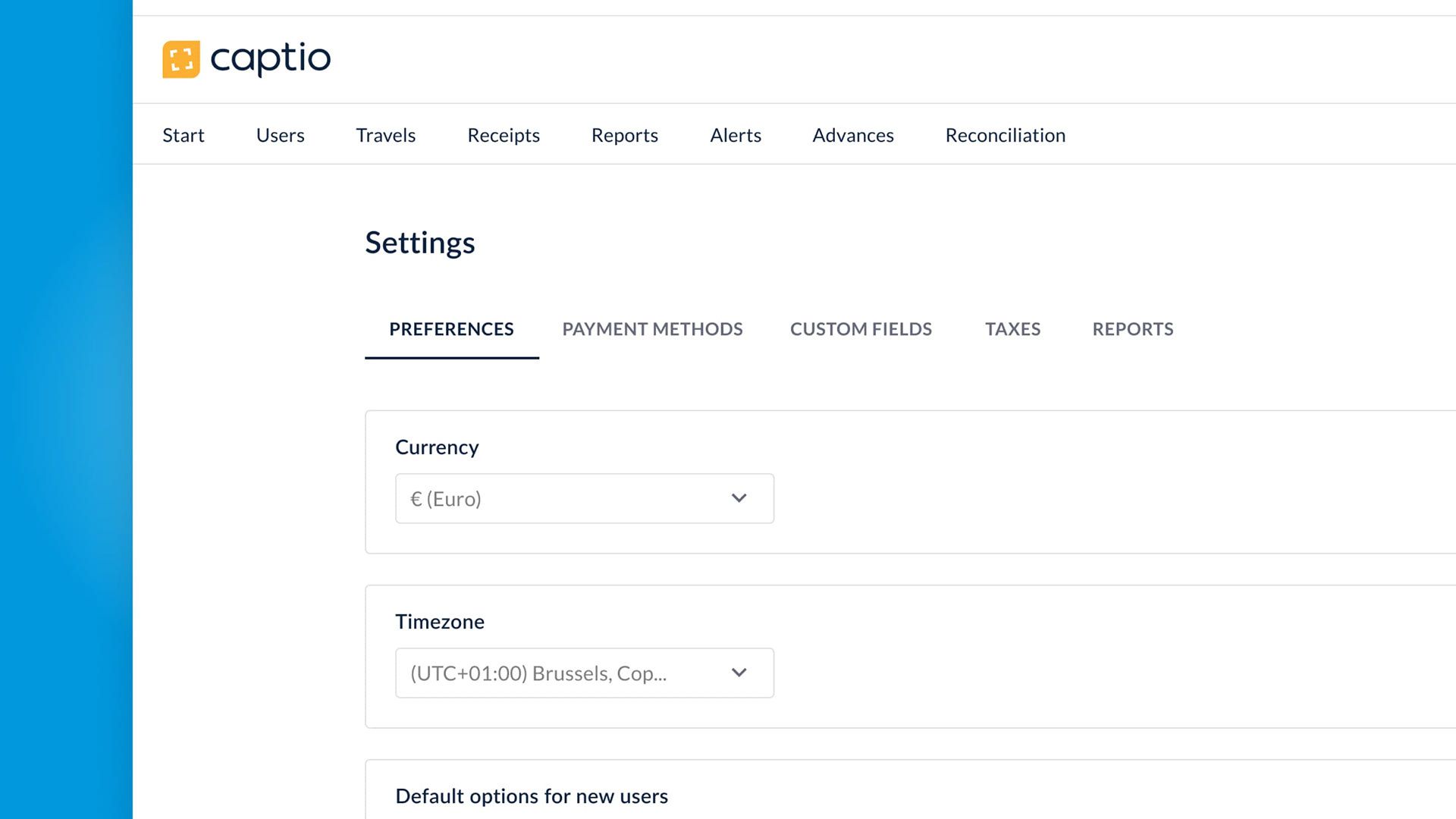Screen dimensions: 1456x819
Task: Switch to the Custom Fields tab
Action: (x=861, y=329)
